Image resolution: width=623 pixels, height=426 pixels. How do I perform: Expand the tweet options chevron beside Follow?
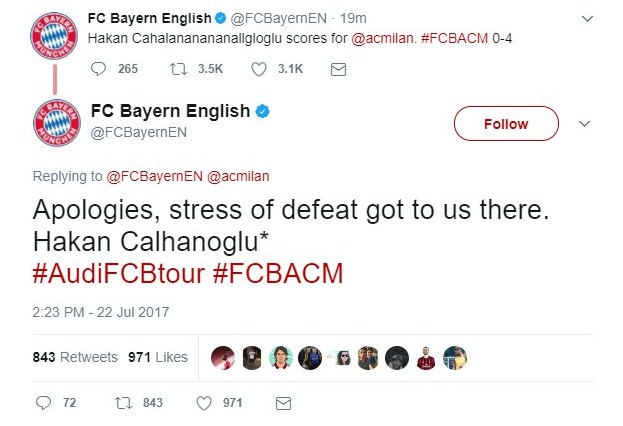(586, 124)
